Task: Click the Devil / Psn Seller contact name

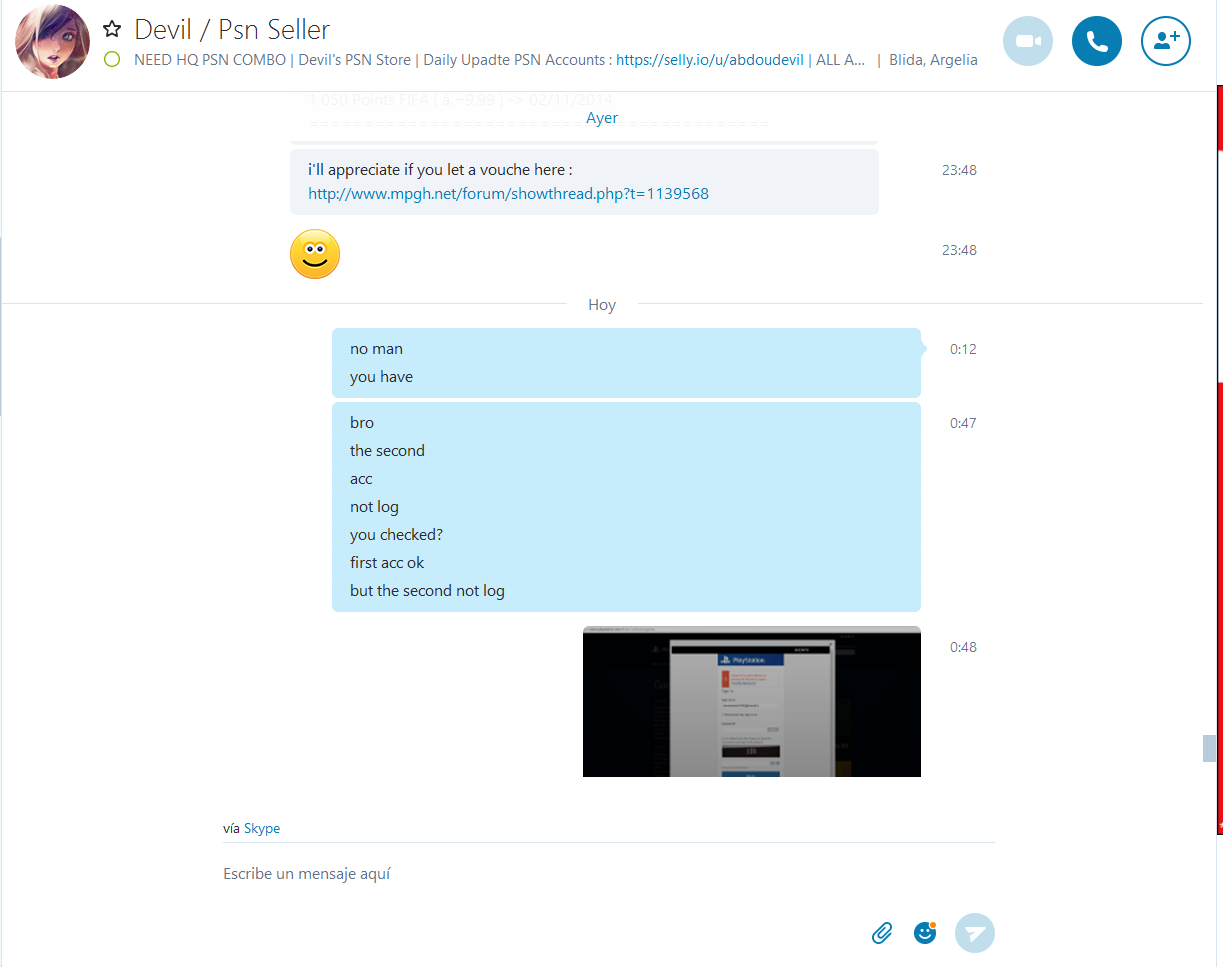Action: (x=232, y=30)
